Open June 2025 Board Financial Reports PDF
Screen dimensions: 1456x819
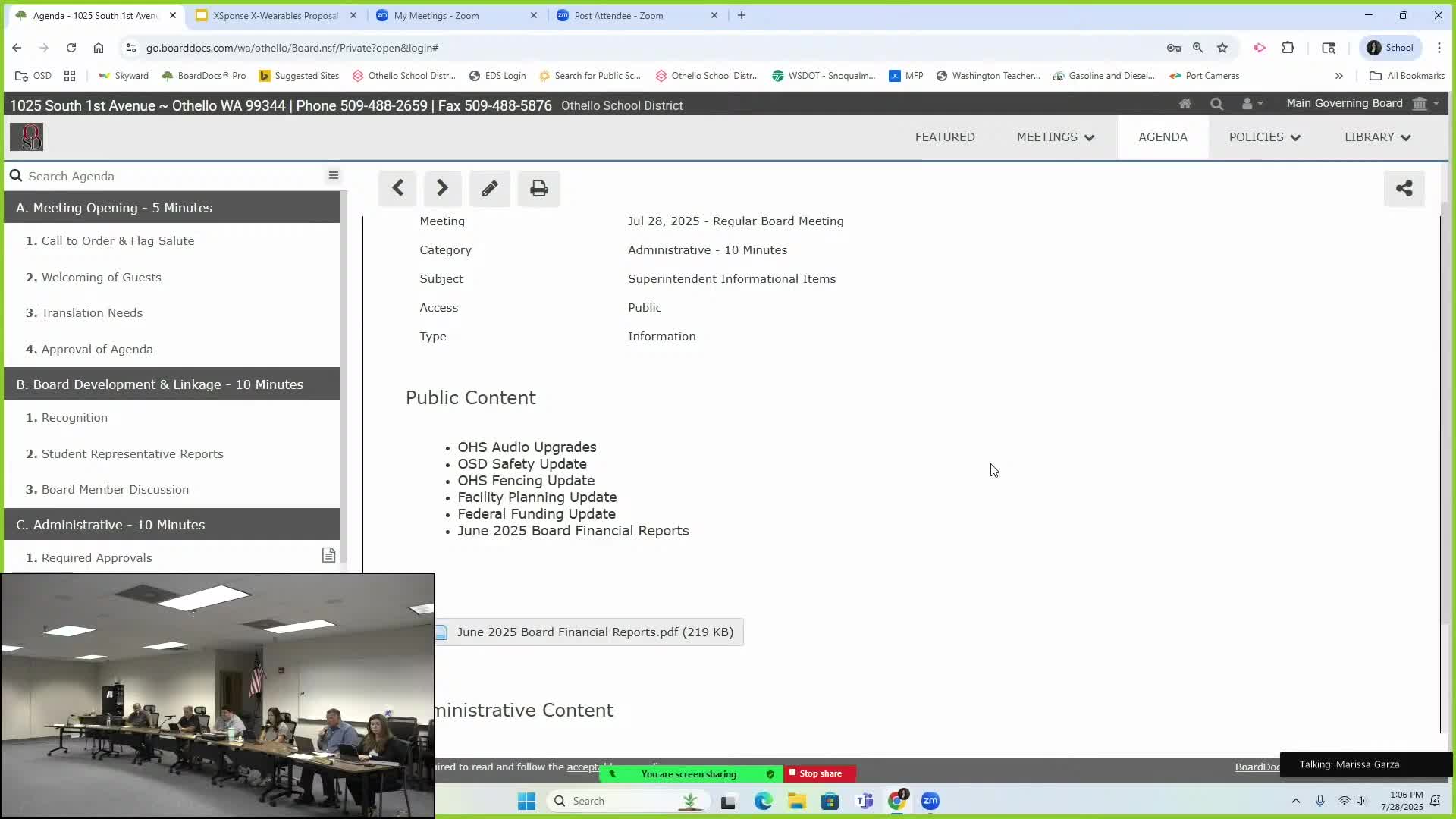(x=594, y=632)
